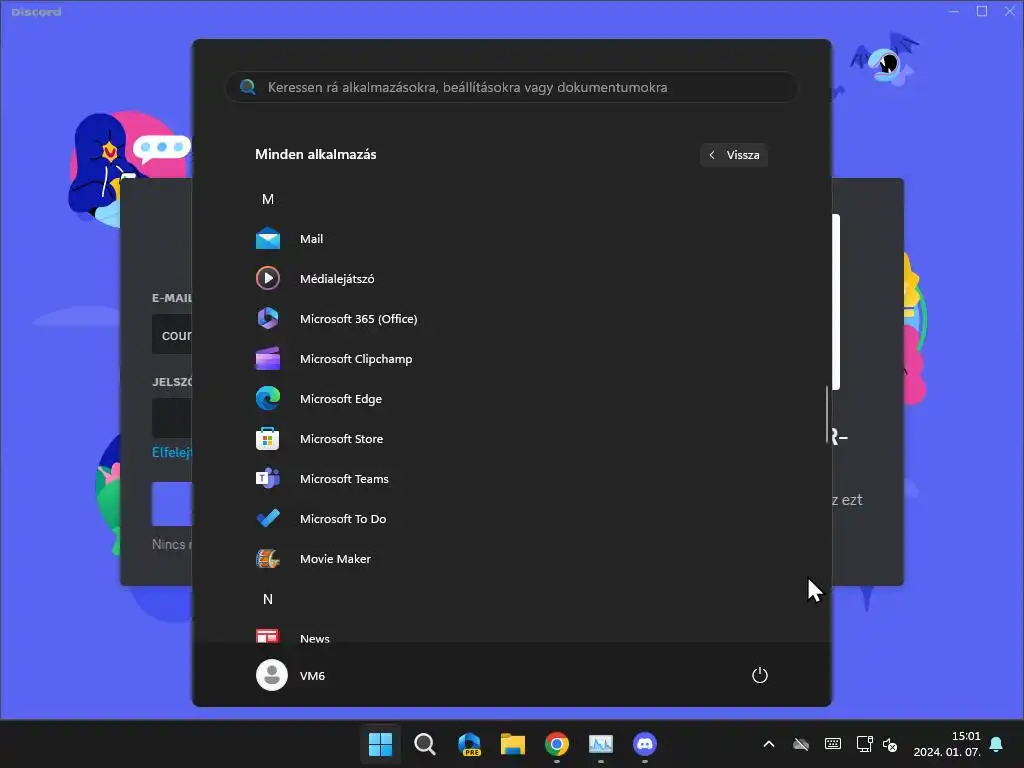Jump to letter N section header
The width and height of the screenshot is (1024, 768).
(x=268, y=599)
